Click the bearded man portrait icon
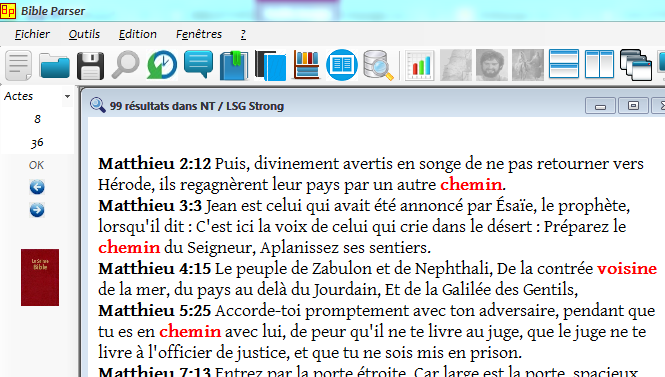The image size is (665, 377). [492, 65]
